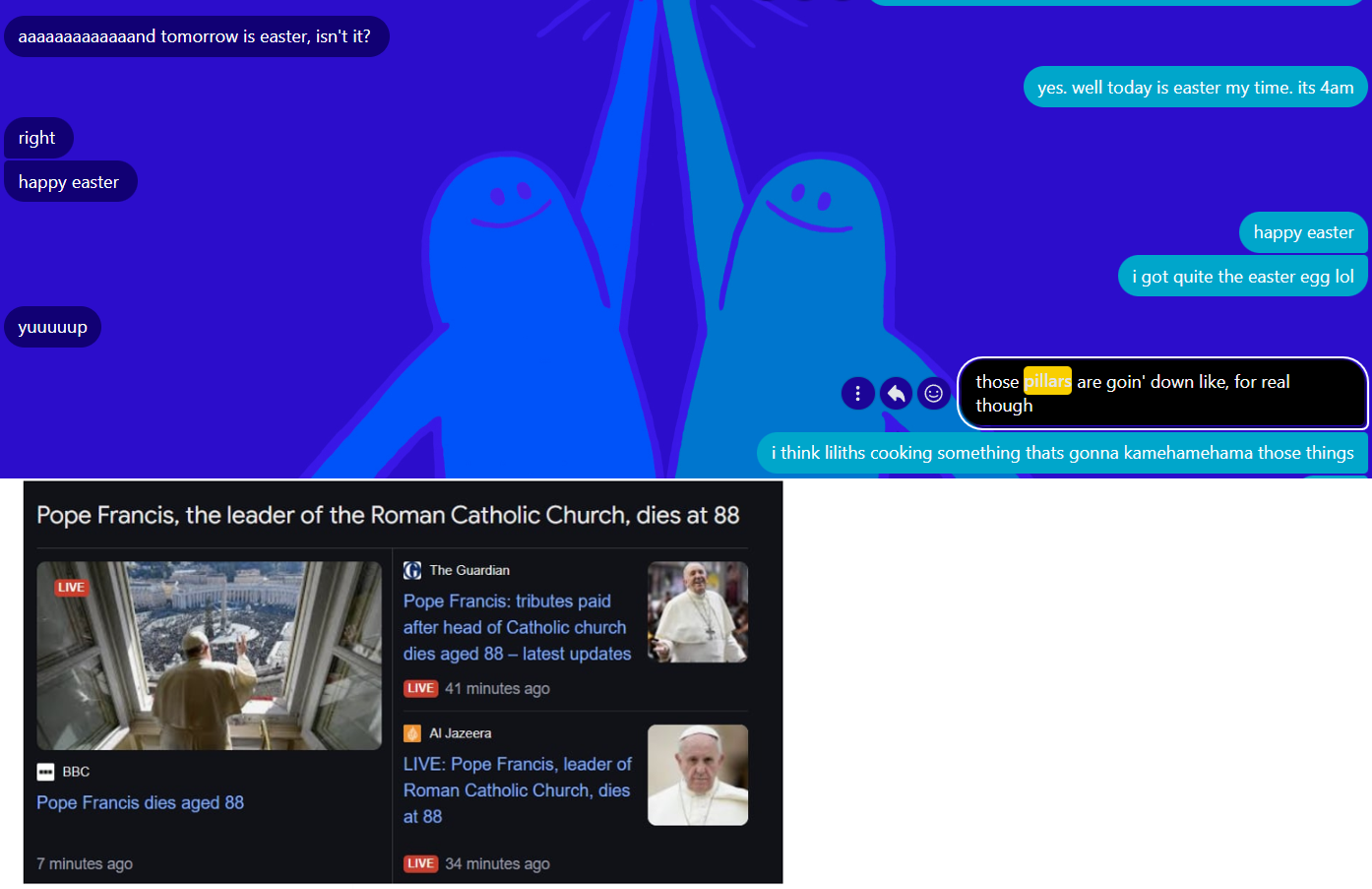Click the '7 minutes ago' timestamp
Image resolution: width=1372 pixels, height=889 pixels.
click(x=85, y=863)
